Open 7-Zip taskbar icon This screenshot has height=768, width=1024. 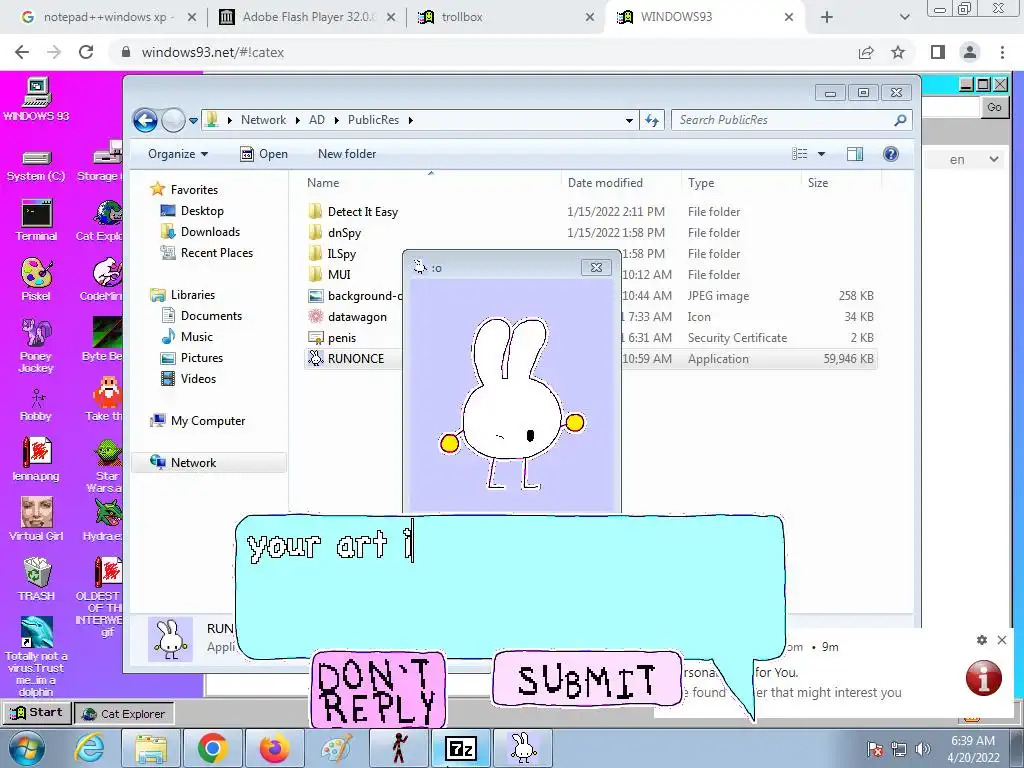click(461, 748)
